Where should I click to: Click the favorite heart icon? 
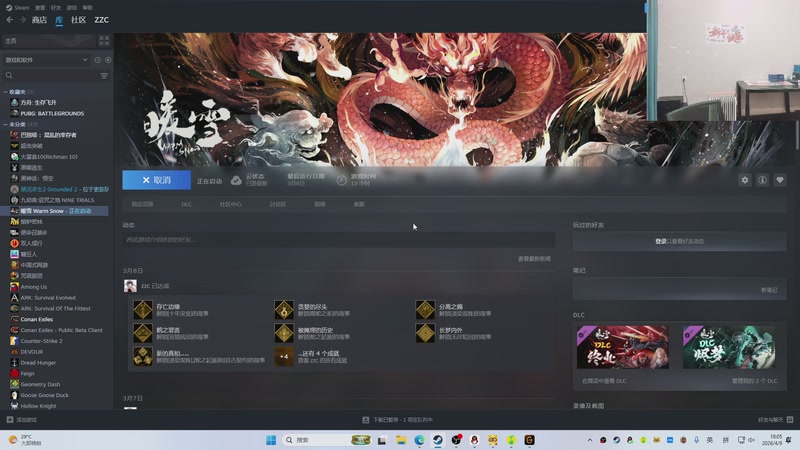coord(780,180)
